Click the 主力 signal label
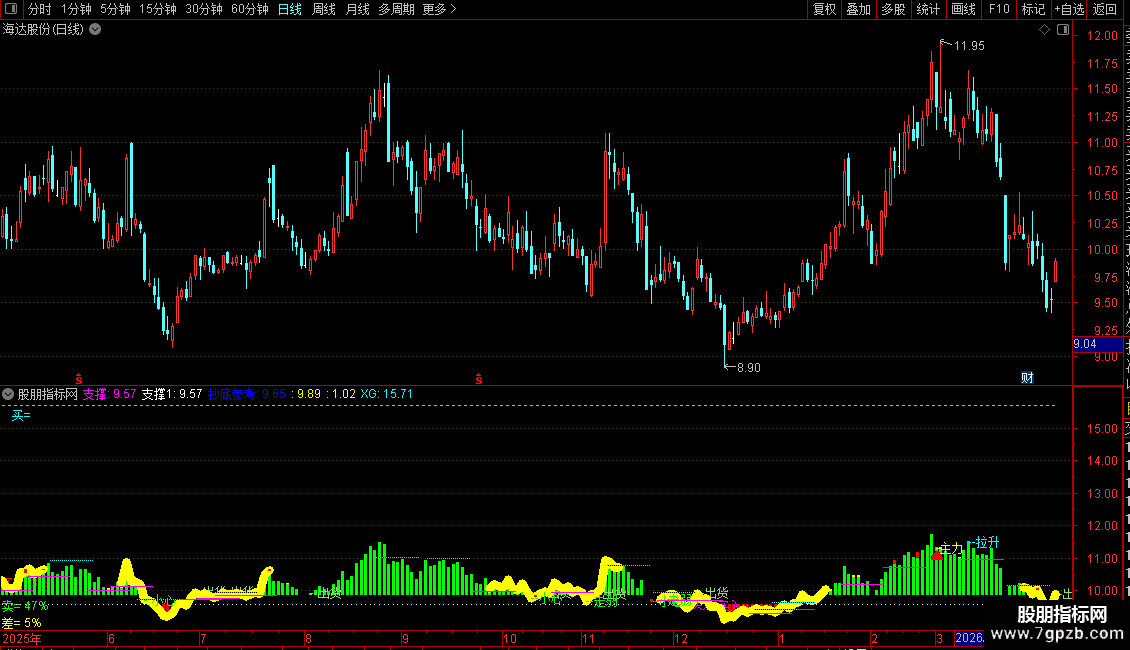Image resolution: width=1130 pixels, height=650 pixels. coord(951,548)
